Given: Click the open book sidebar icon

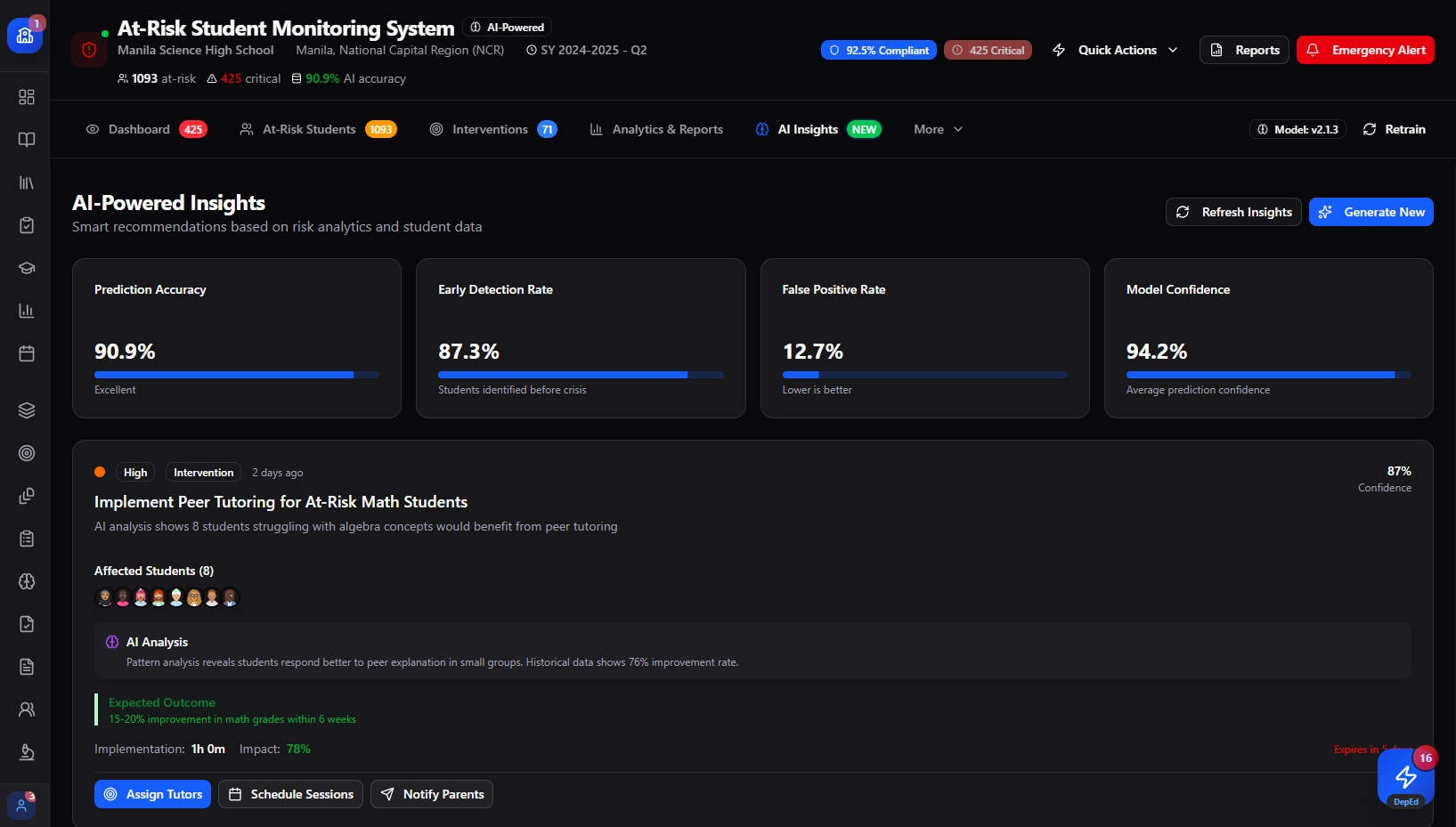Looking at the screenshot, I should pyautogui.click(x=27, y=140).
